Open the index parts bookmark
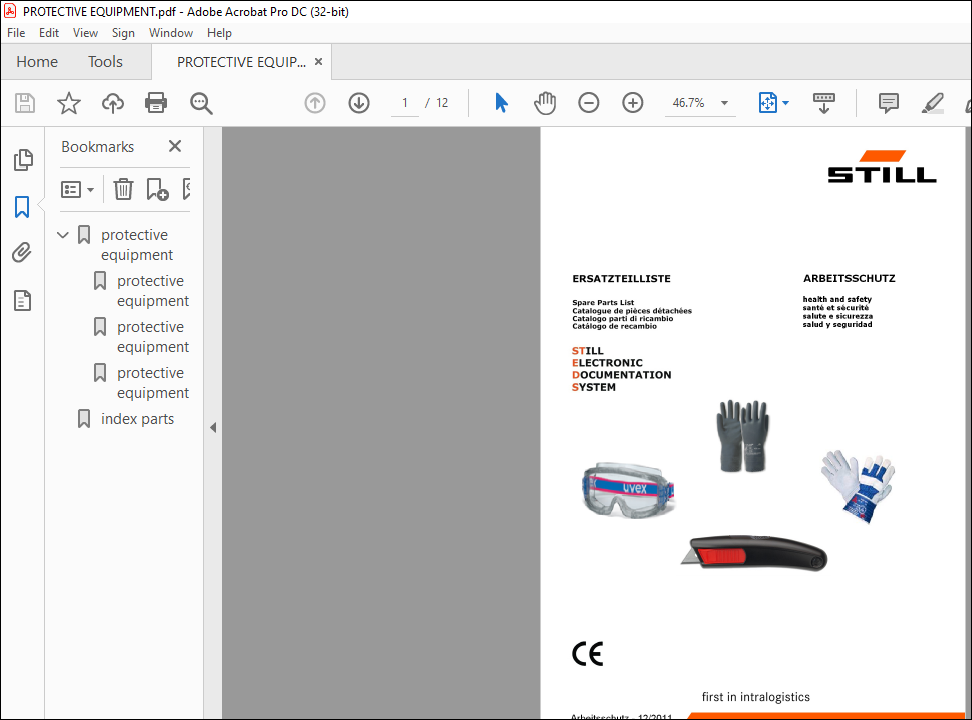 point(137,419)
